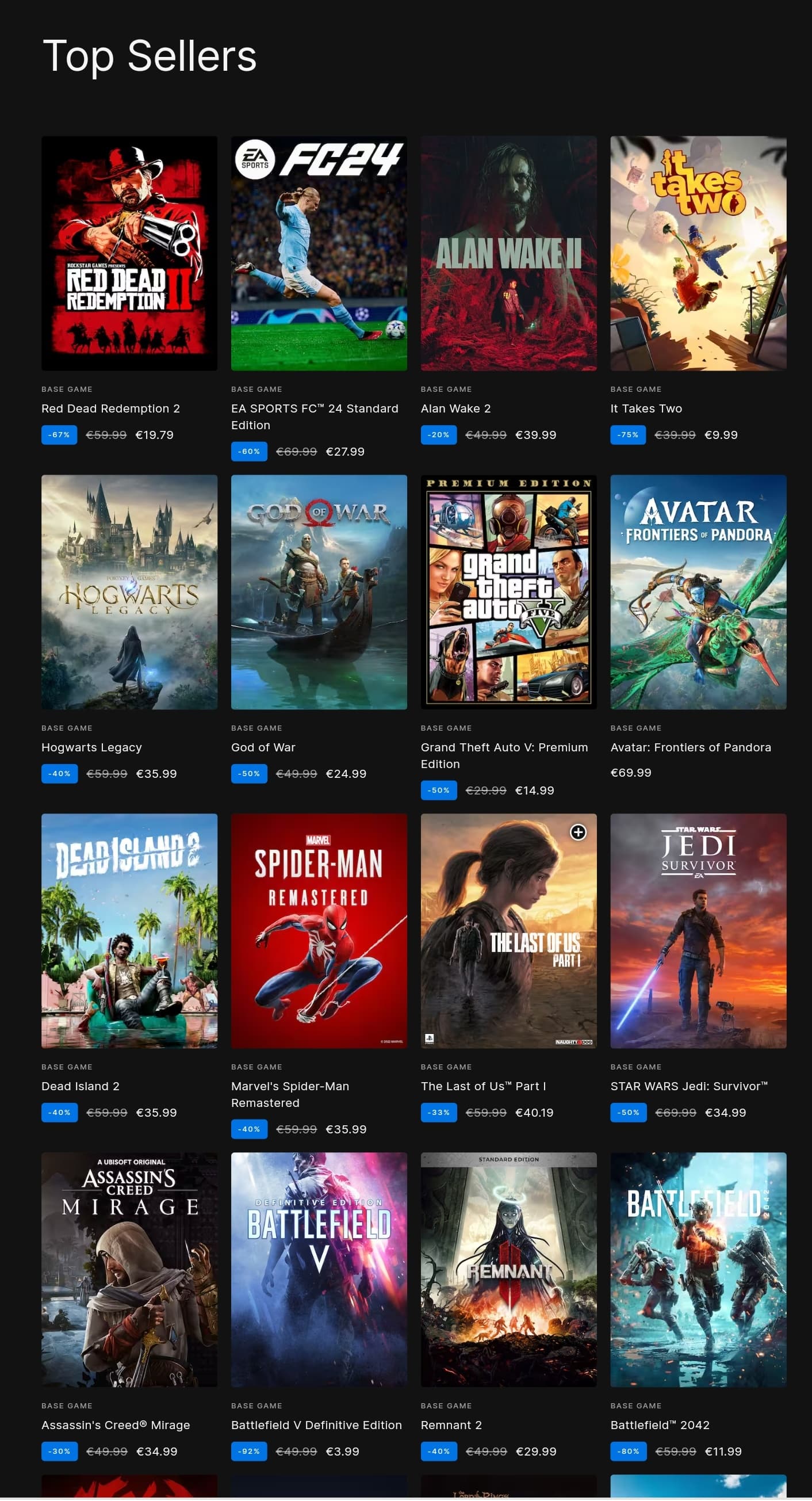
Task: Select the It Takes Two cover art
Action: pos(698,254)
